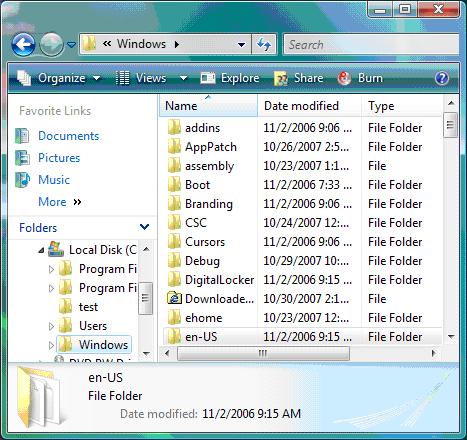Click the arrow after Windows breadcrumb

click(x=177, y=44)
